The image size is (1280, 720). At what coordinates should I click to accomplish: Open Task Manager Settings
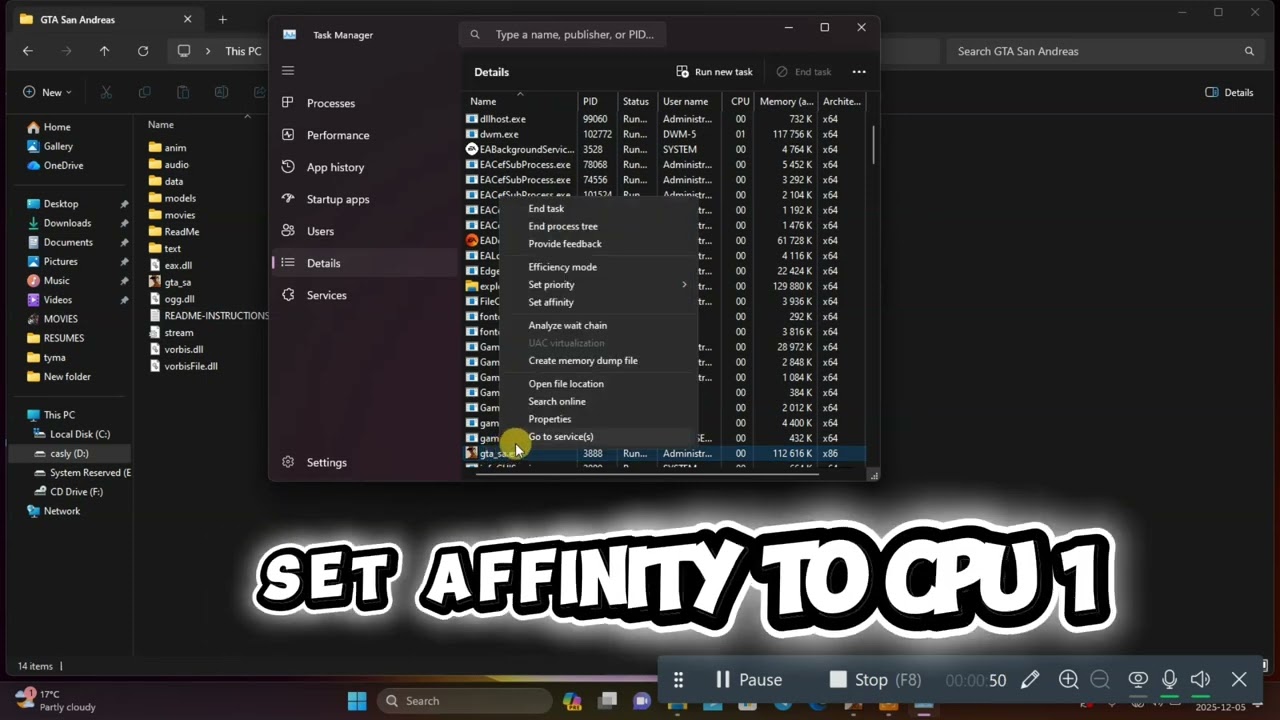[326, 462]
